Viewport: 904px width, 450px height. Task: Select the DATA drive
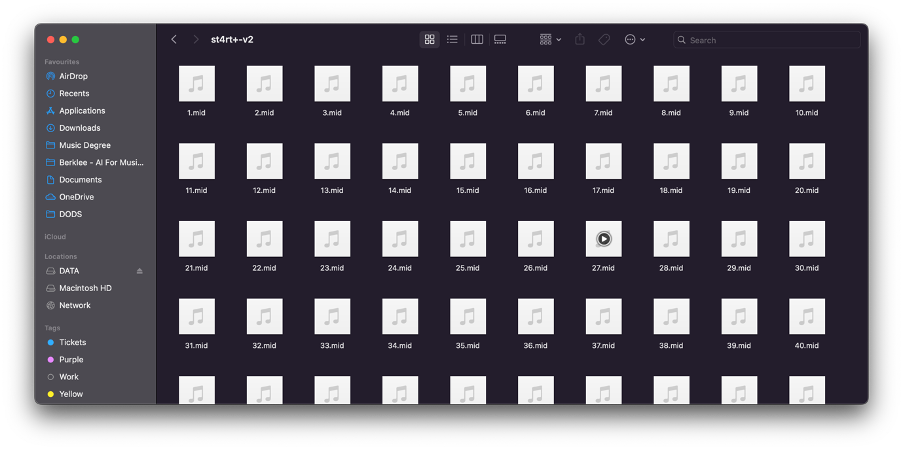[x=69, y=271]
